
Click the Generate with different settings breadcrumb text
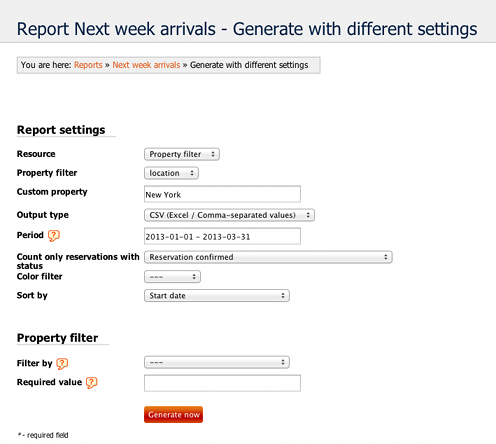pyautogui.click(x=249, y=65)
